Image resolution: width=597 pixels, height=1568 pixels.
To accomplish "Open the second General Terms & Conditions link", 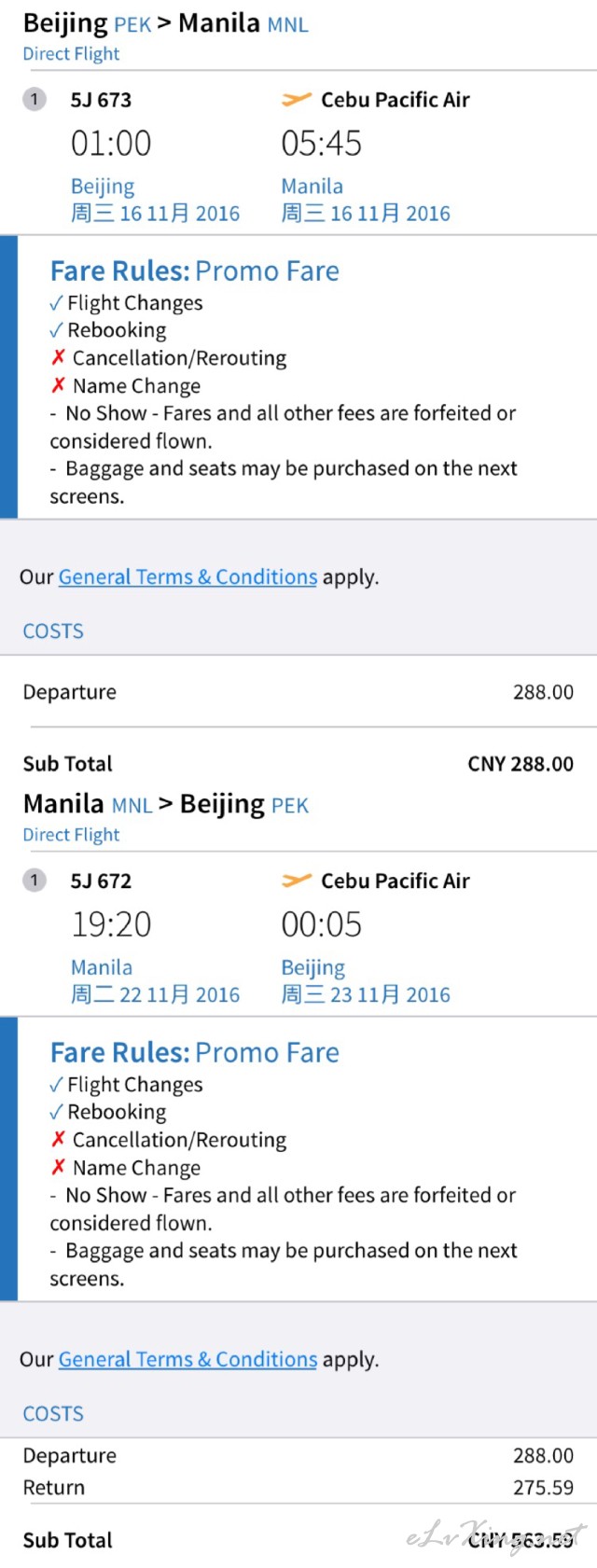I will click(187, 1359).
